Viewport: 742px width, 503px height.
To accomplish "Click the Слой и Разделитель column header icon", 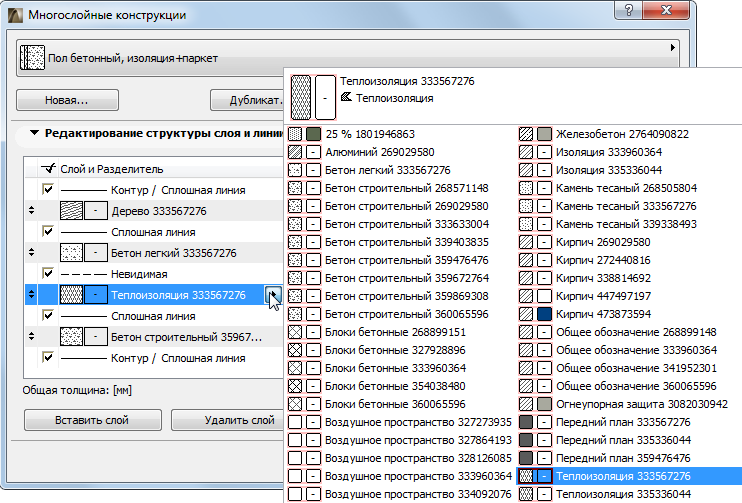I will (48, 168).
